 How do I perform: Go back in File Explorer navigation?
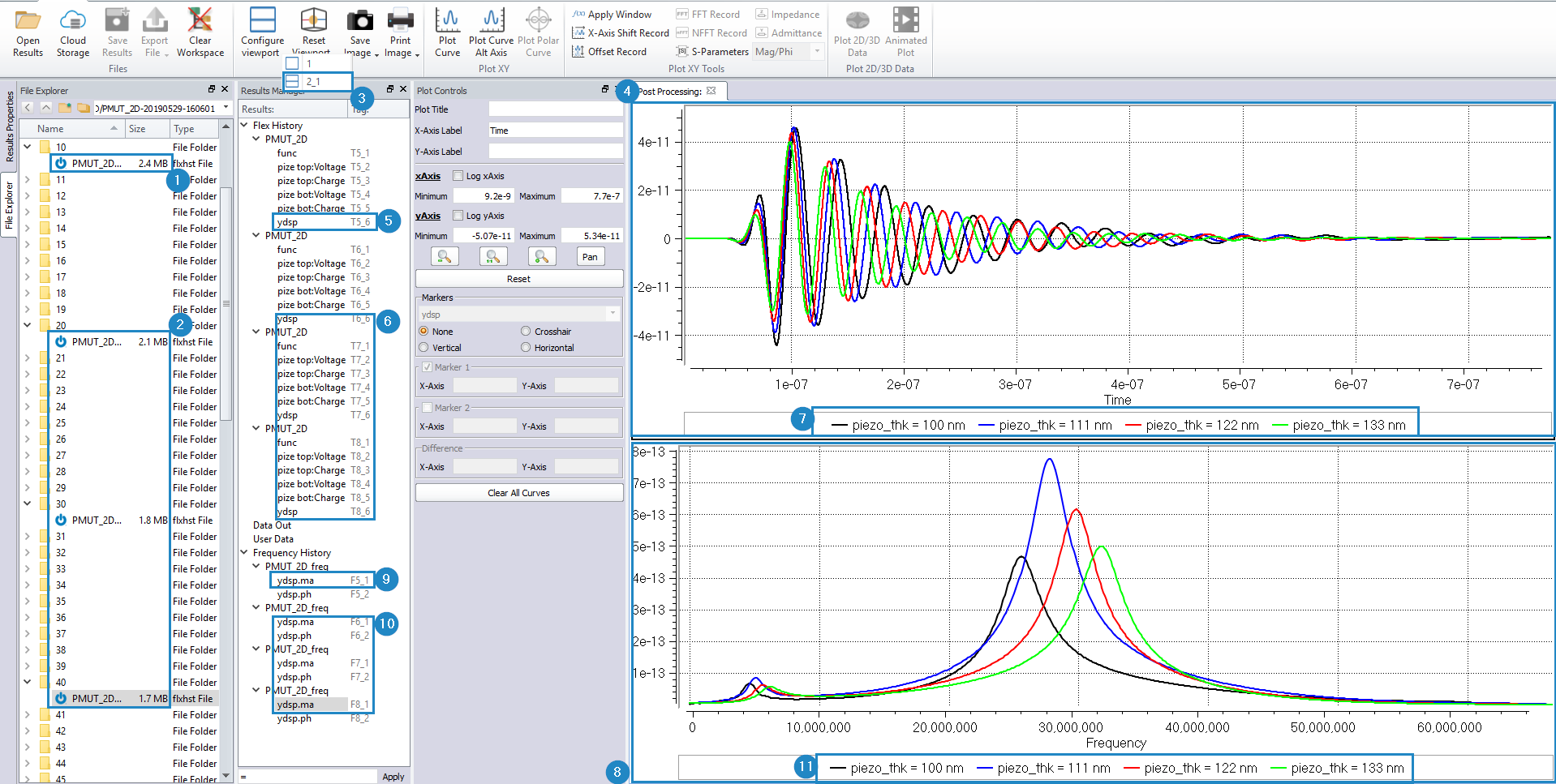click(x=28, y=108)
